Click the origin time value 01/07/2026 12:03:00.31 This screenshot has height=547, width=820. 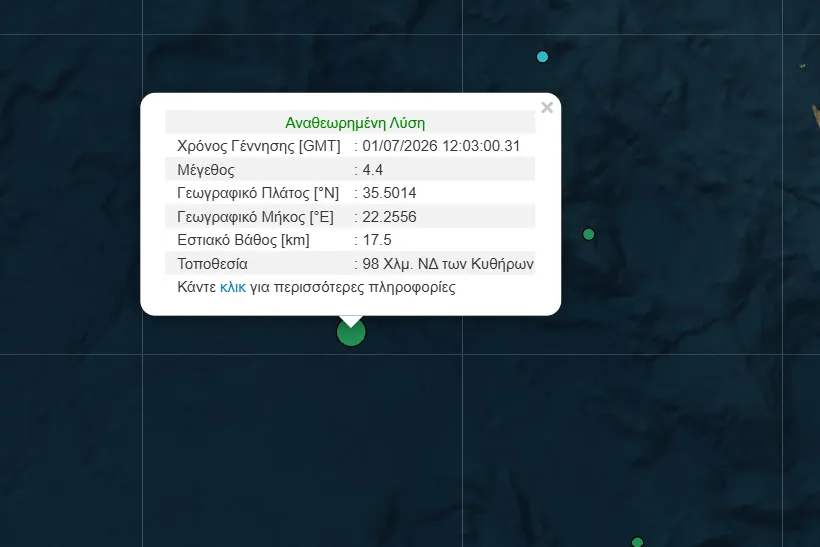tap(441, 146)
